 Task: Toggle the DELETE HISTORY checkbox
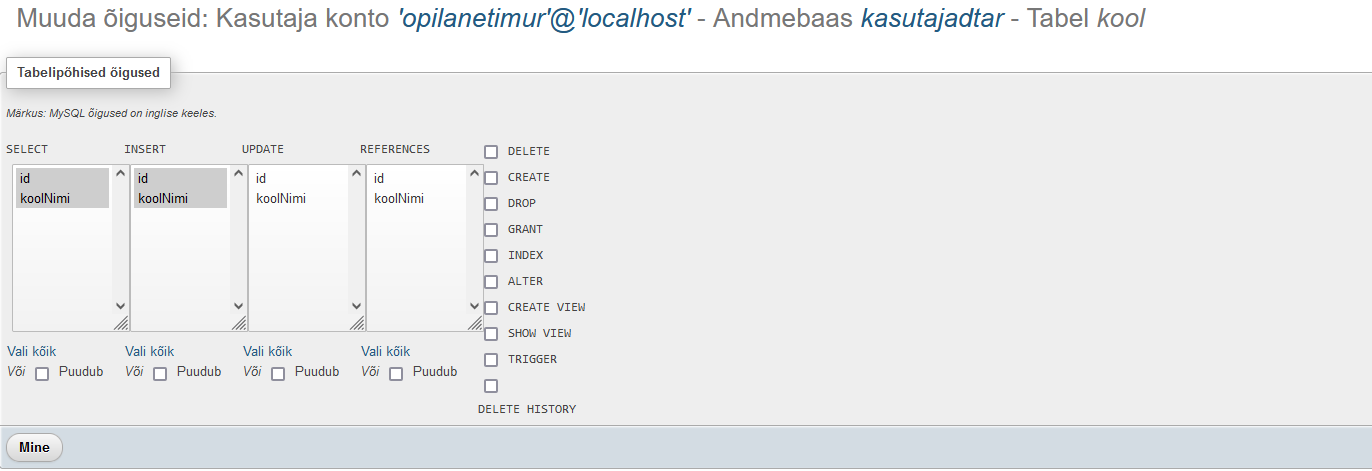(x=491, y=386)
